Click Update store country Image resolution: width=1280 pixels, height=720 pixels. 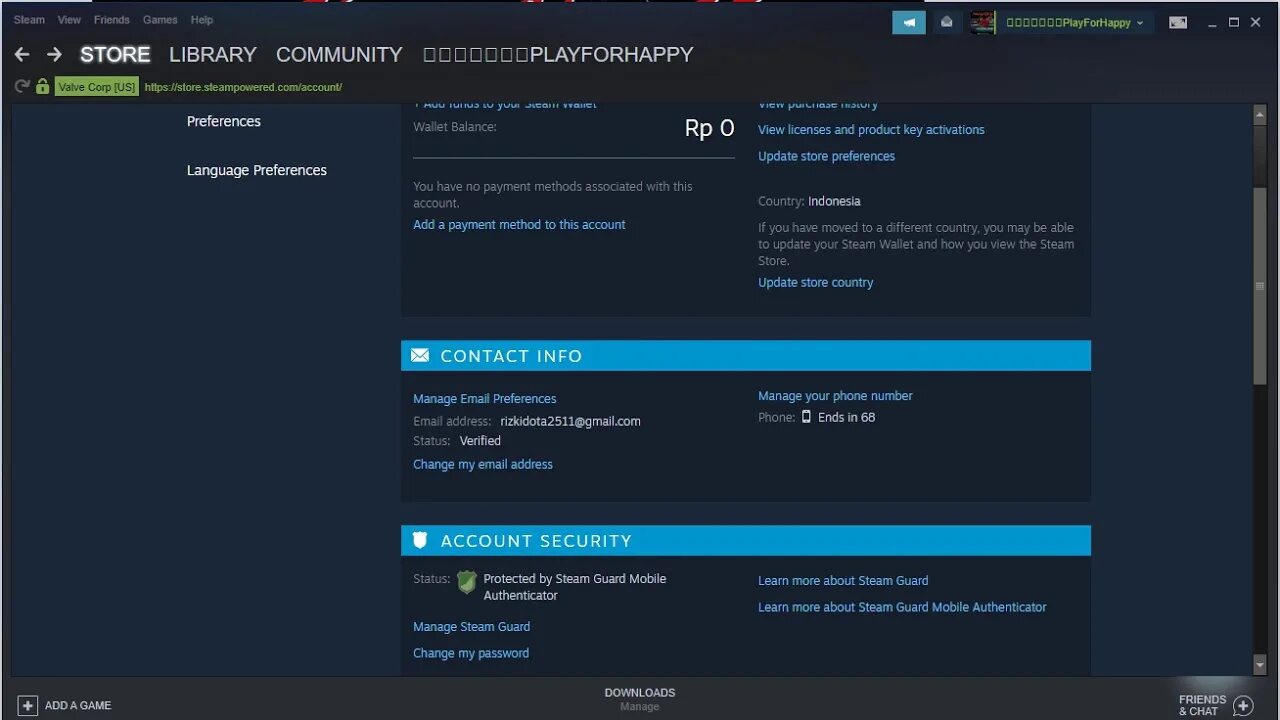815,282
